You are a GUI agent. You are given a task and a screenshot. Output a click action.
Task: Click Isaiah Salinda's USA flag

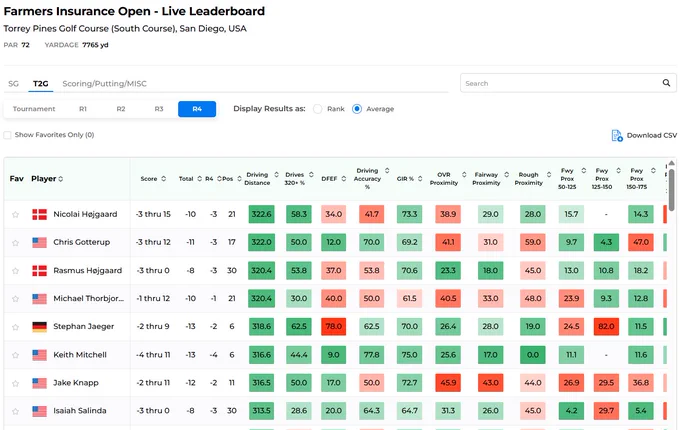point(39,410)
